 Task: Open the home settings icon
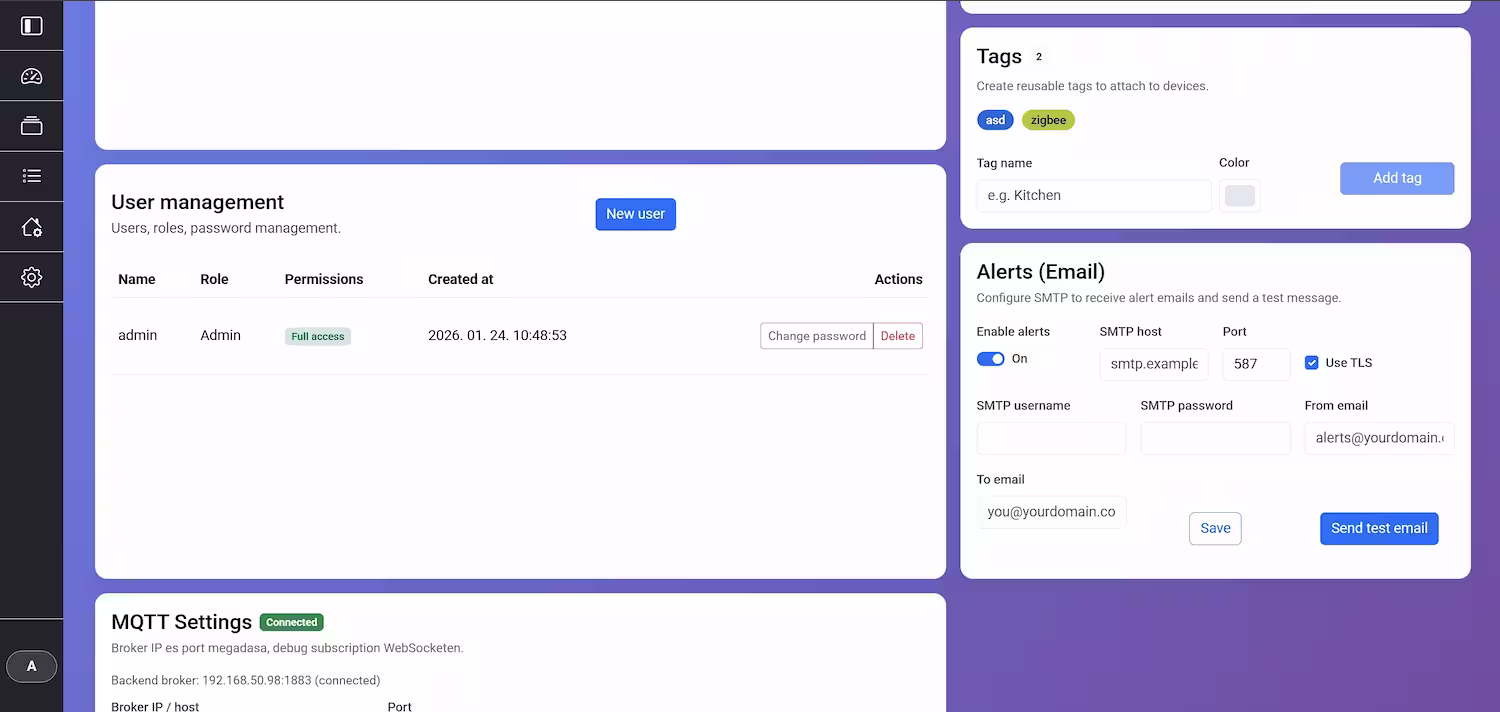point(32,227)
